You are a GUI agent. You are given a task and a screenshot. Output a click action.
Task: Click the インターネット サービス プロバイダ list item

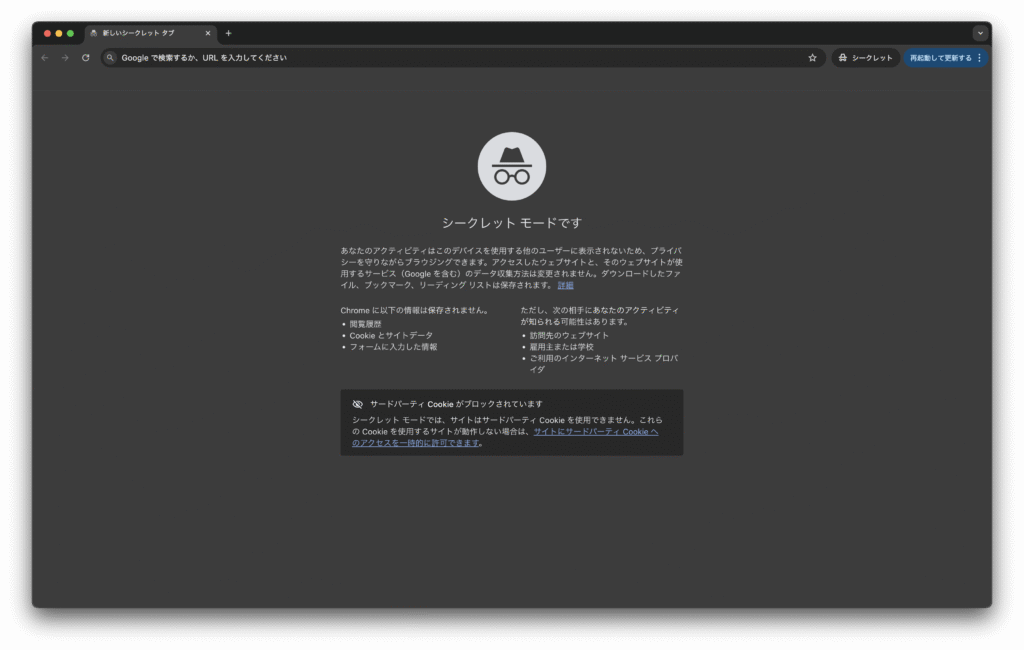tap(603, 365)
